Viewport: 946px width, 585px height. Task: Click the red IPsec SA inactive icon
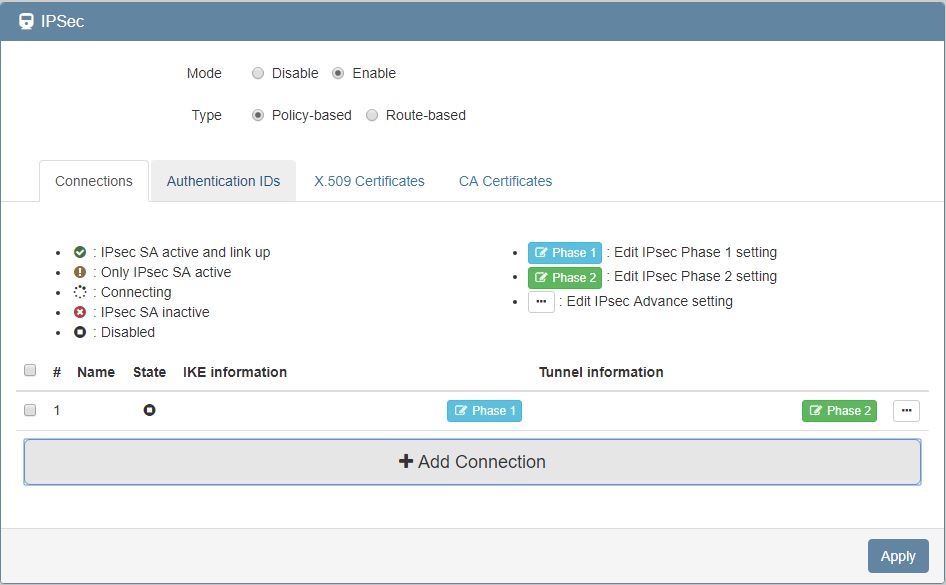click(x=80, y=312)
